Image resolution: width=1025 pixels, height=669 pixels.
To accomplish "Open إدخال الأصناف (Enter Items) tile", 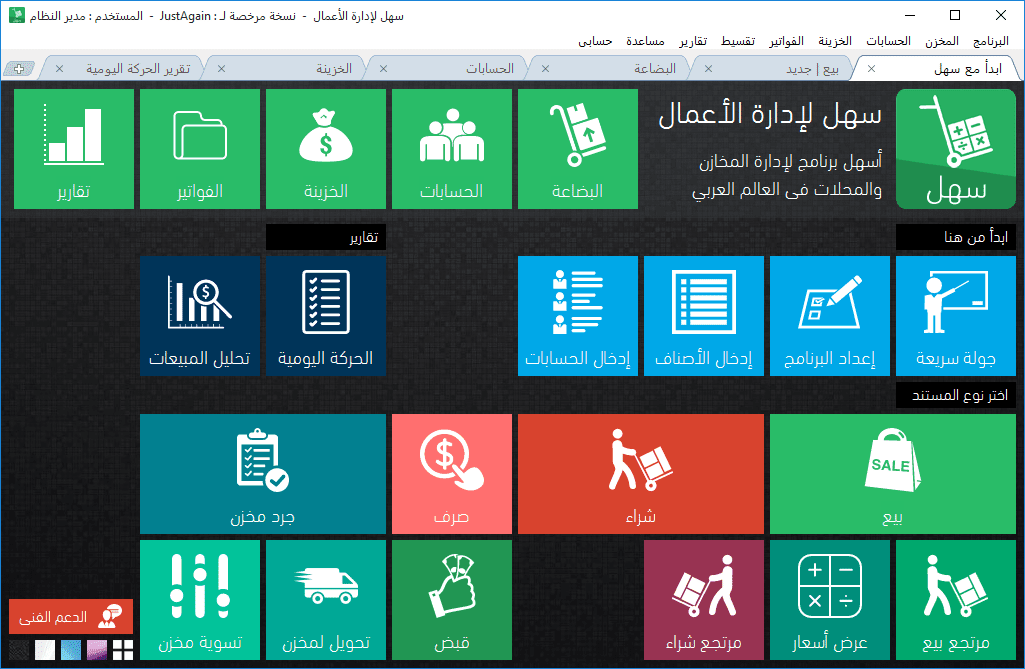I will [x=703, y=315].
